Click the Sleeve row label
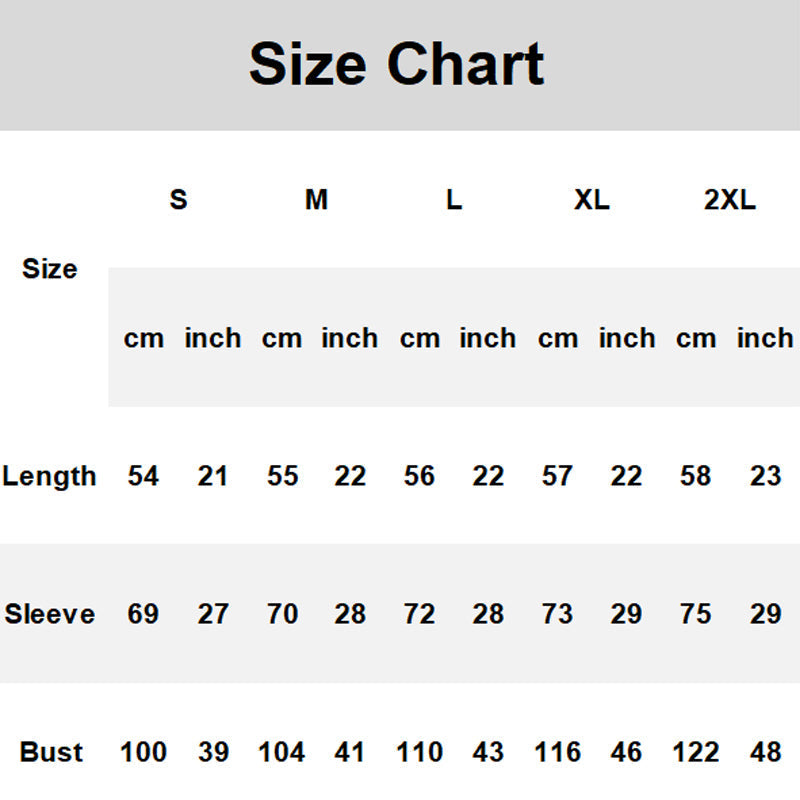The height and width of the screenshot is (800, 800). [x=50, y=614]
